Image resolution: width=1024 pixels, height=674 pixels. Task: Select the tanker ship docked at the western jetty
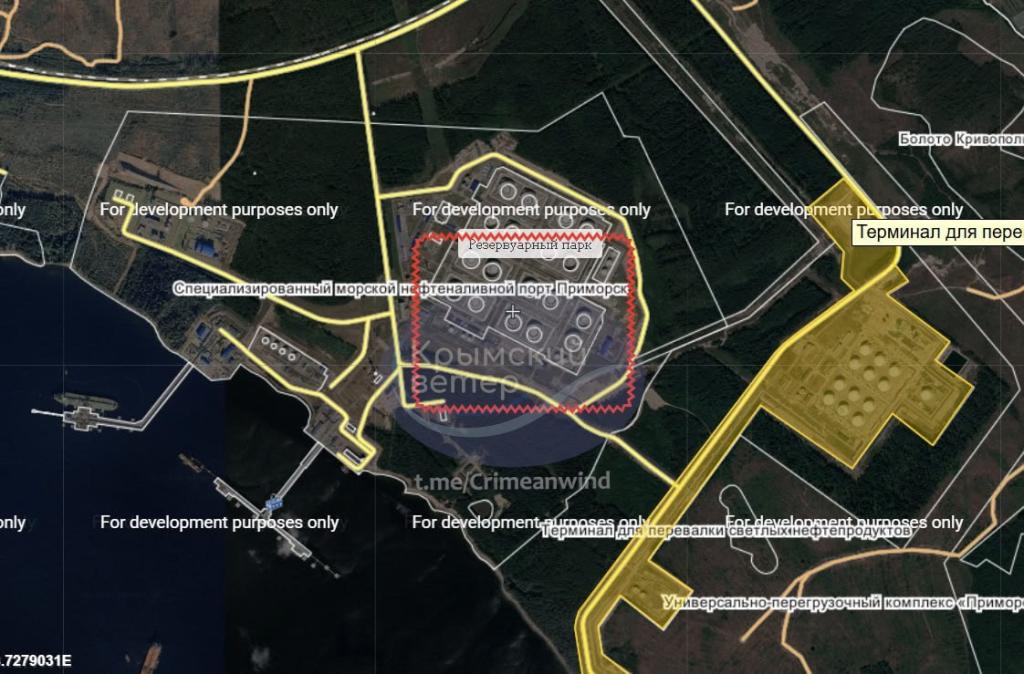click(x=86, y=401)
